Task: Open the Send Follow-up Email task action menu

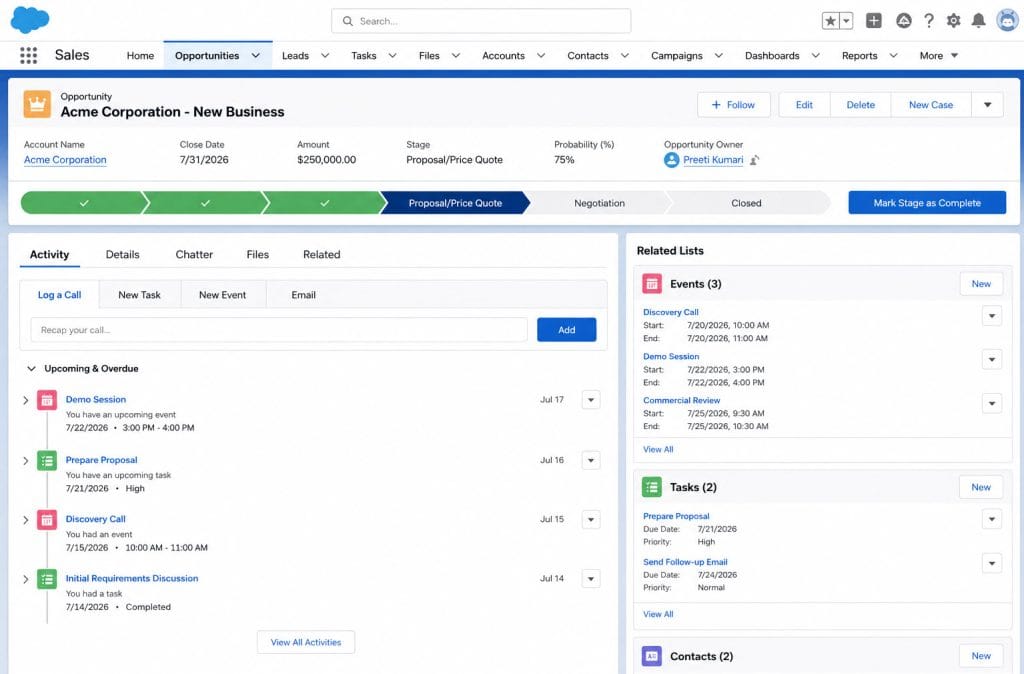Action: pyautogui.click(x=992, y=563)
